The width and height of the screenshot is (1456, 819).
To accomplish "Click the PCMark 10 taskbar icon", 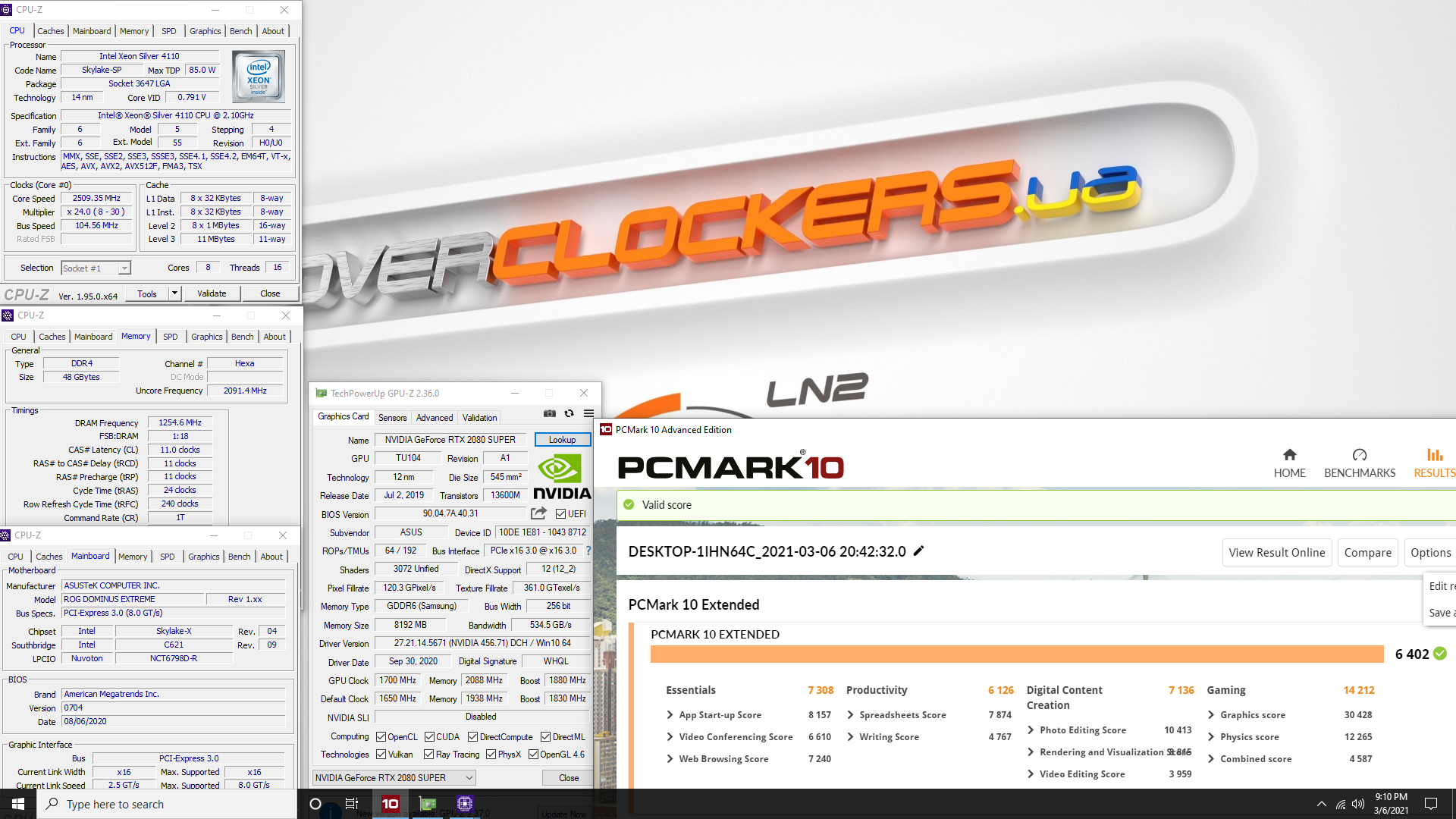I will tap(390, 804).
